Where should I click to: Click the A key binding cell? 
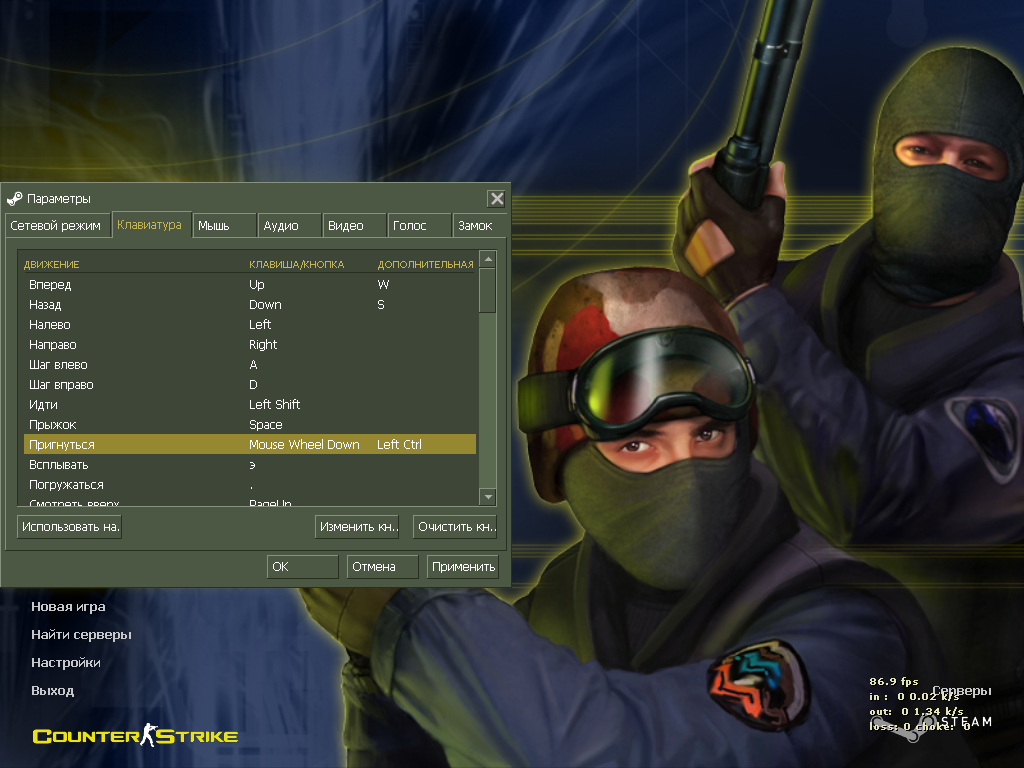pyautogui.click(x=253, y=365)
